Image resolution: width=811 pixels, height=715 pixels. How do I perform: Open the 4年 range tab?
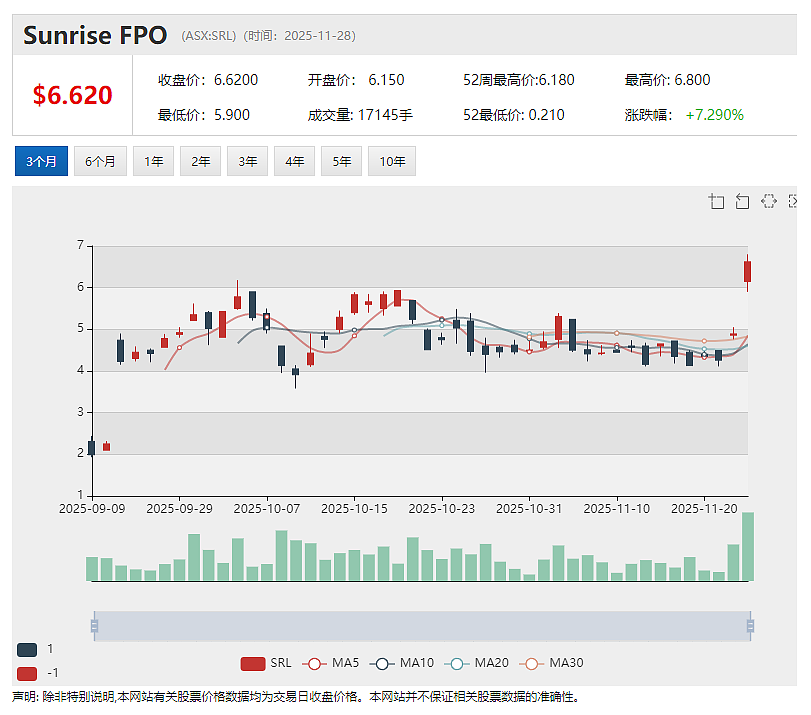click(295, 161)
